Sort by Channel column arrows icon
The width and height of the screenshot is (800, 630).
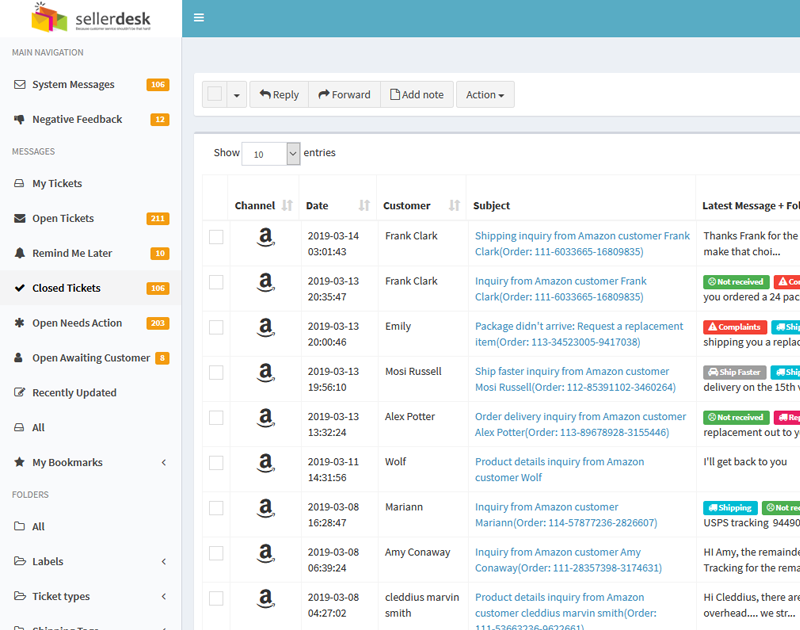287,206
